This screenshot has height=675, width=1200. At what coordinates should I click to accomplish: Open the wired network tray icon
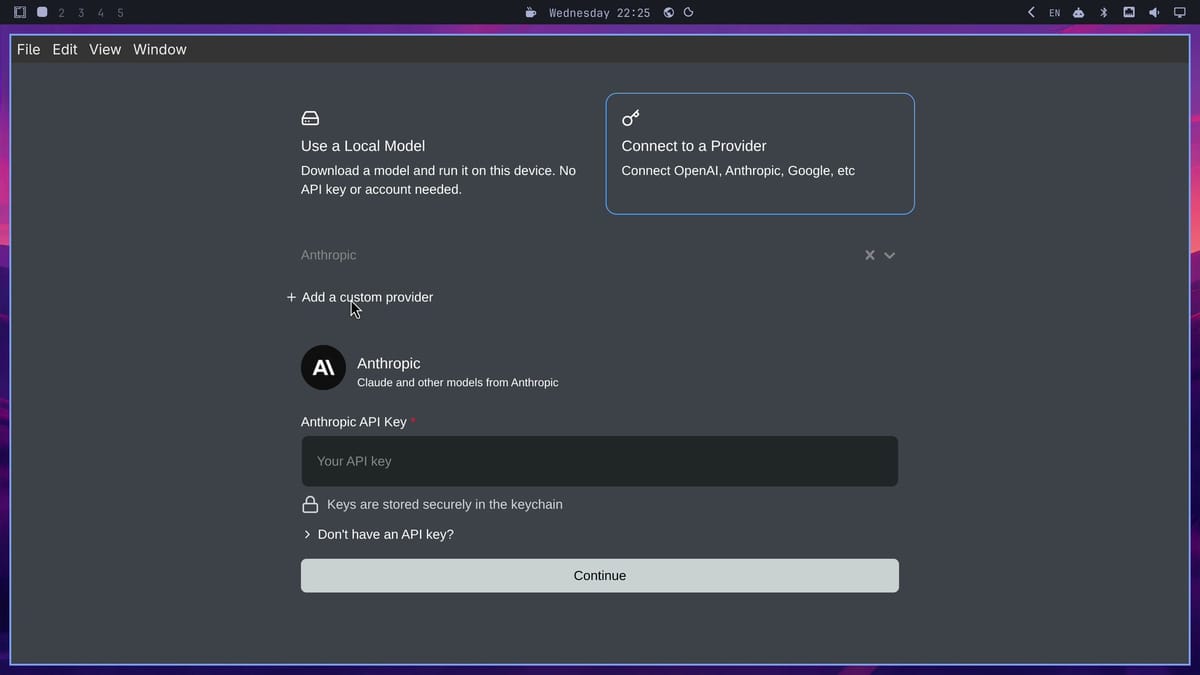(1129, 13)
